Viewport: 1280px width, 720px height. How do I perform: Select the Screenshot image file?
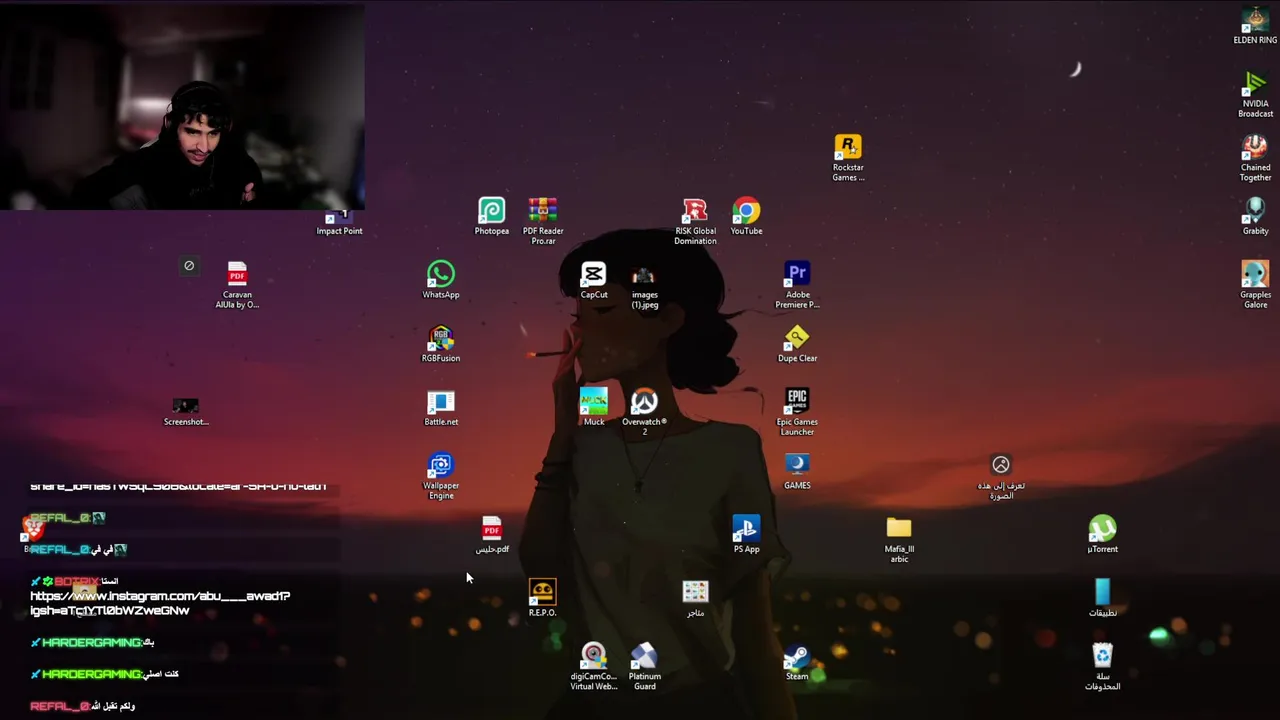tap(186, 412)
